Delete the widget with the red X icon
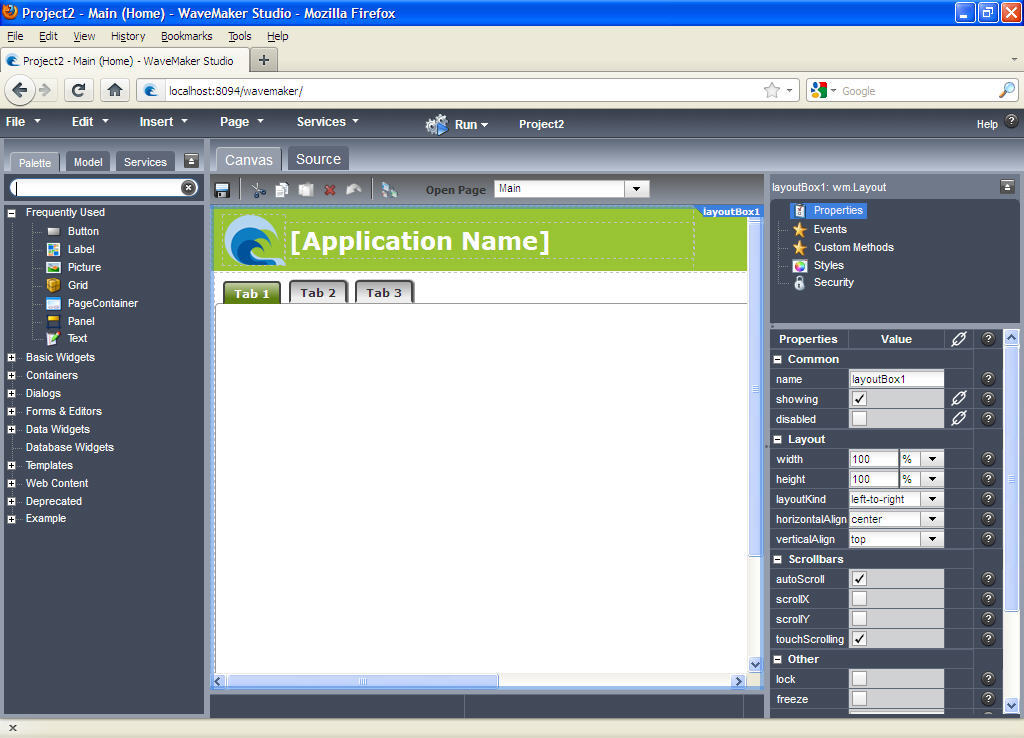This screenshot has width=1024, height=738. coord(330,190)
